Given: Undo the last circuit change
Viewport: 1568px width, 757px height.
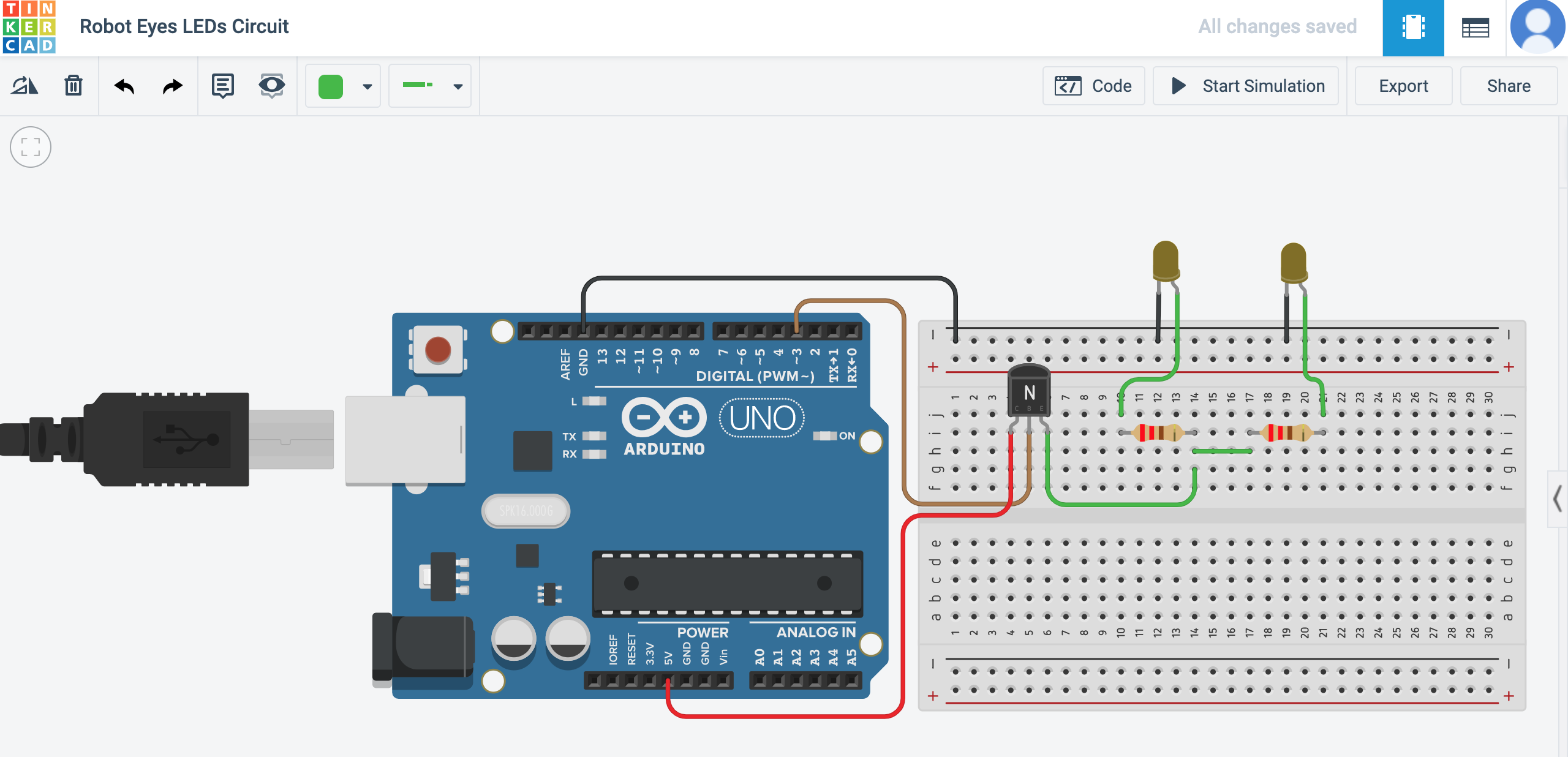Looking at the screenshot, I should 124,86.
